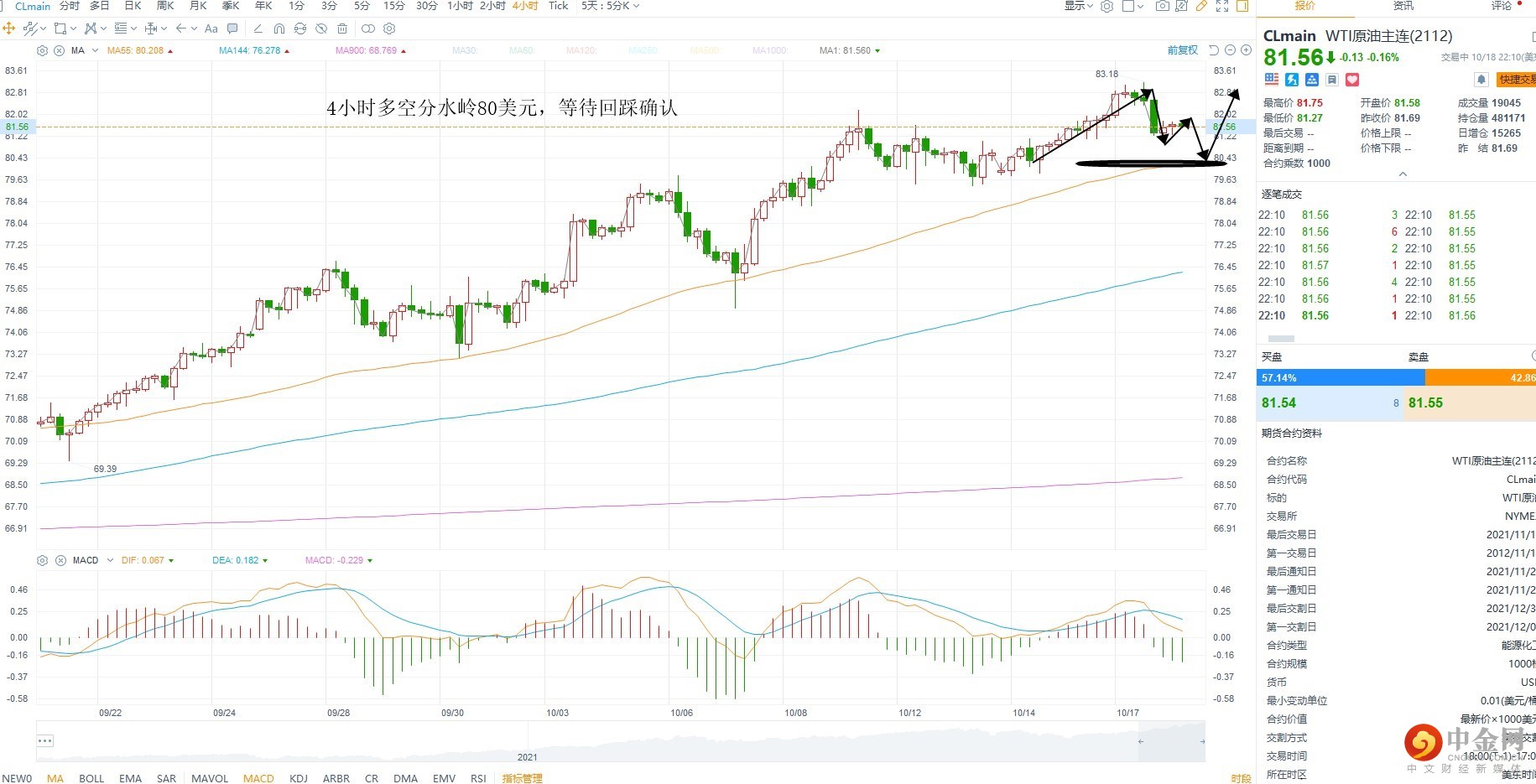Click the blue lightning quote icon
This screenshot has width=1536, height=784.
click(1292, 80)
